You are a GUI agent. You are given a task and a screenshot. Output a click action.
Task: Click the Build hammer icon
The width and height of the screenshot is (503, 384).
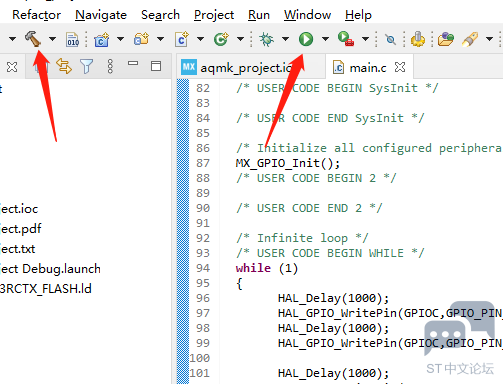33,39
